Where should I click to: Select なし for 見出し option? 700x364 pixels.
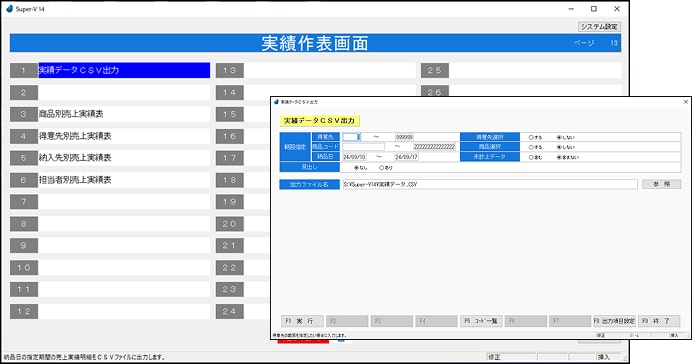(360, 167)
